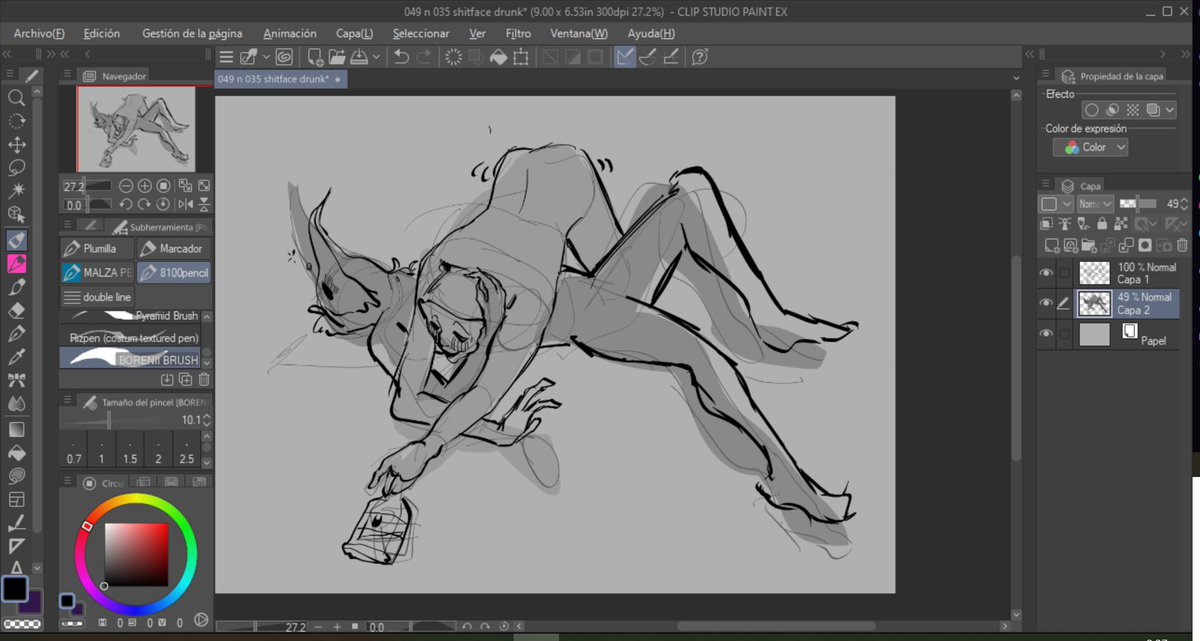This screenshot has height=641, width=1200.
Task: Click the Scale/Rotate transform icon in command bar
Action: tap(521, 57)
